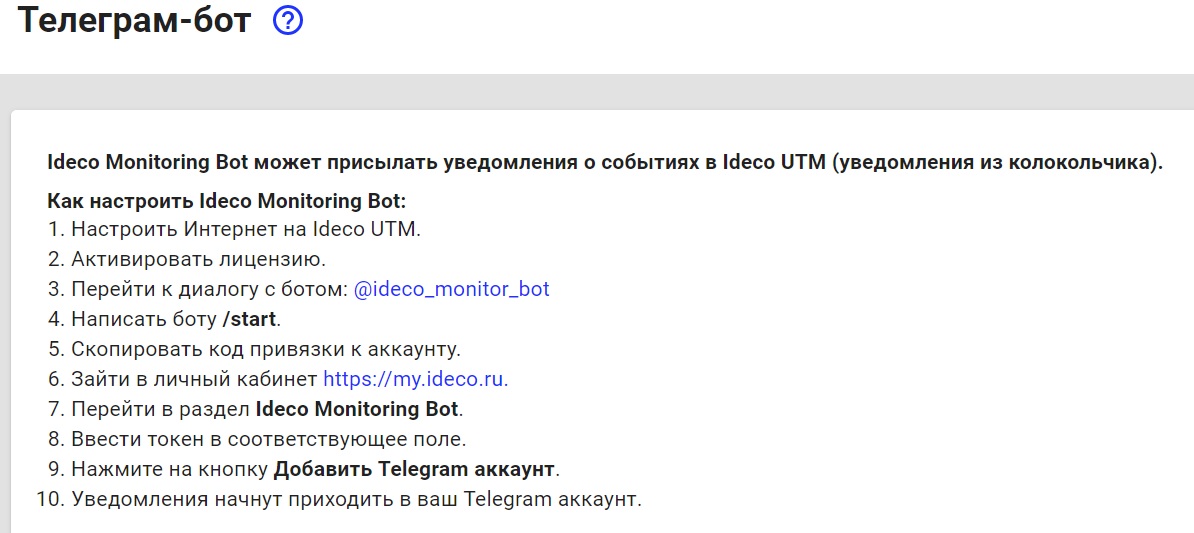The height and width of the screenshot is (533, 1194).
Task: Click bold Ideco Monitoring Bot in step 7
Action: pos(357,408)
